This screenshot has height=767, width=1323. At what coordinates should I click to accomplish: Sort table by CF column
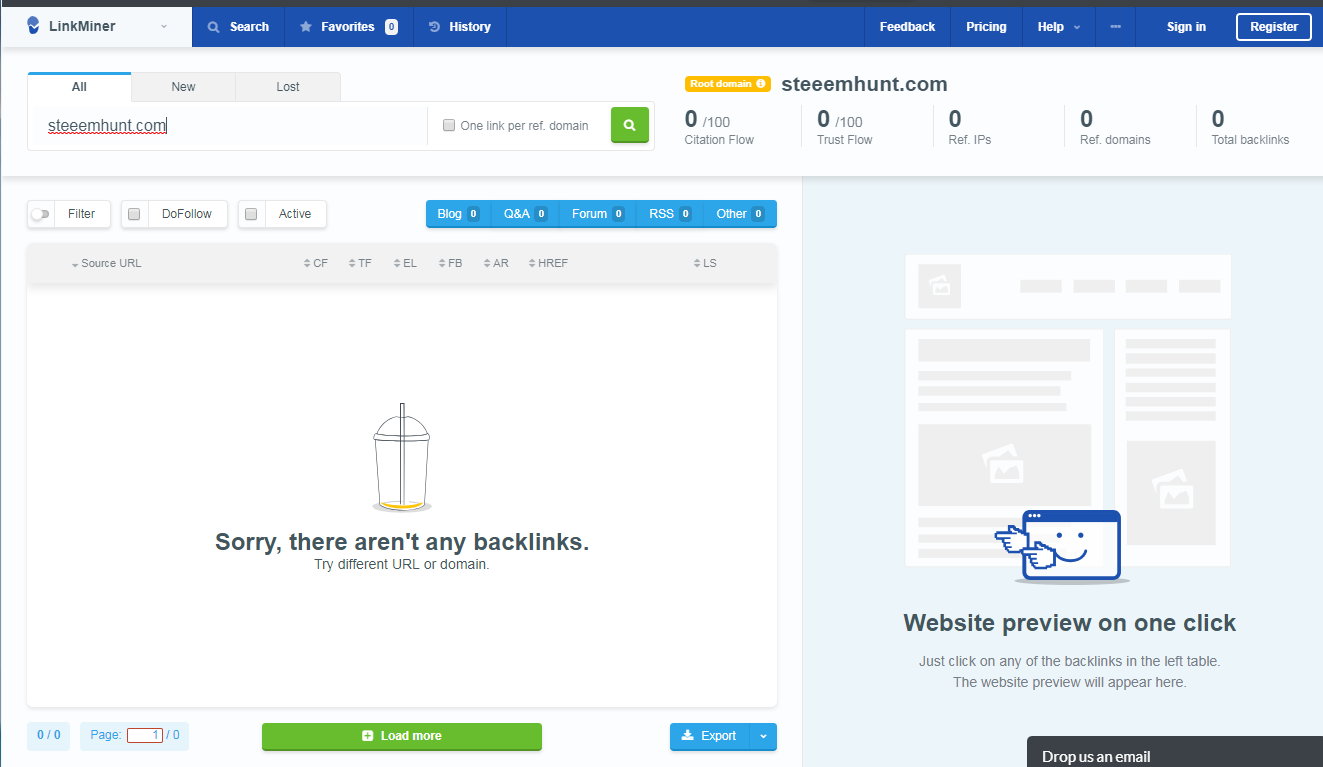click(316, 264)
